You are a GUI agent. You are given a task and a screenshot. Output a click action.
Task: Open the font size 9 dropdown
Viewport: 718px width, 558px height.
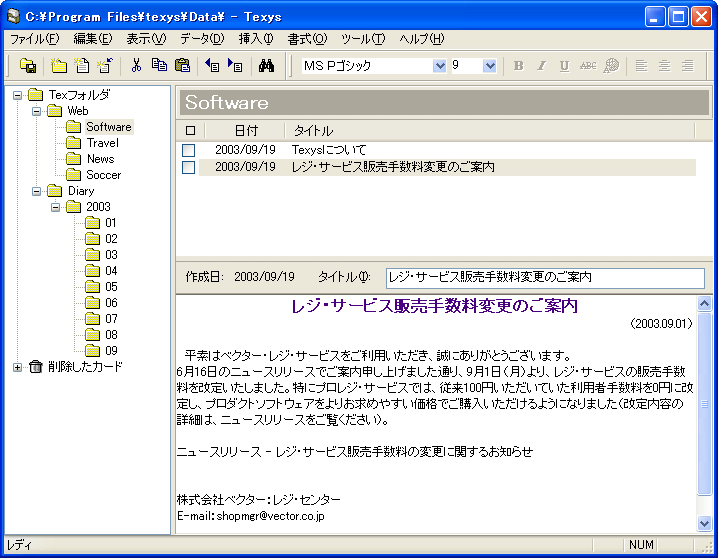click(490, 66)
